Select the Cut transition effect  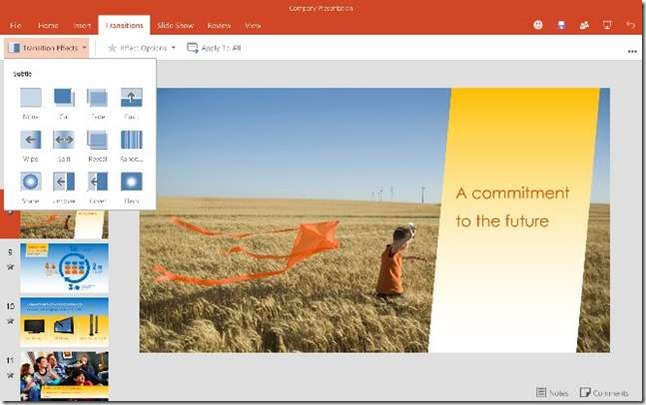point(64,98)
